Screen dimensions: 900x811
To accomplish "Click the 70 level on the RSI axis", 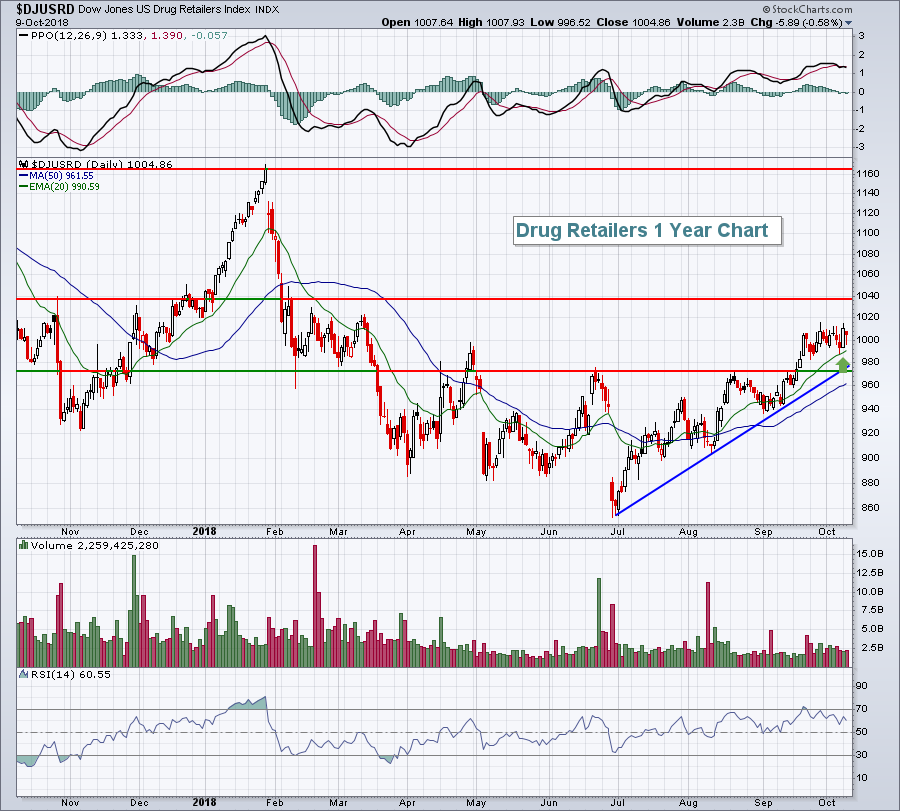I will click(x=862, y=709).
